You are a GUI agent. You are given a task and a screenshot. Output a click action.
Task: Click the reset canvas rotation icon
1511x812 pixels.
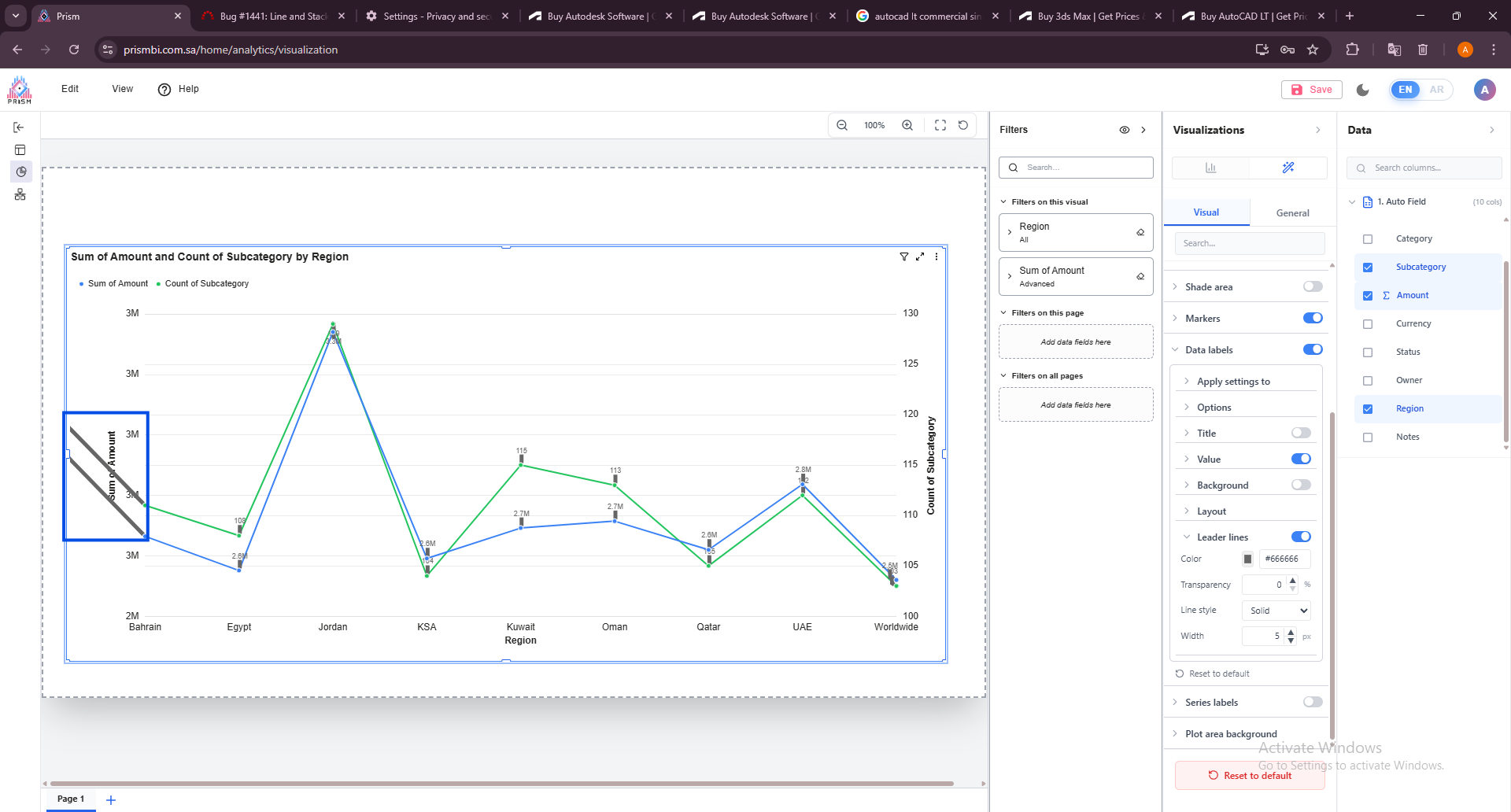(x=963, y=125)
